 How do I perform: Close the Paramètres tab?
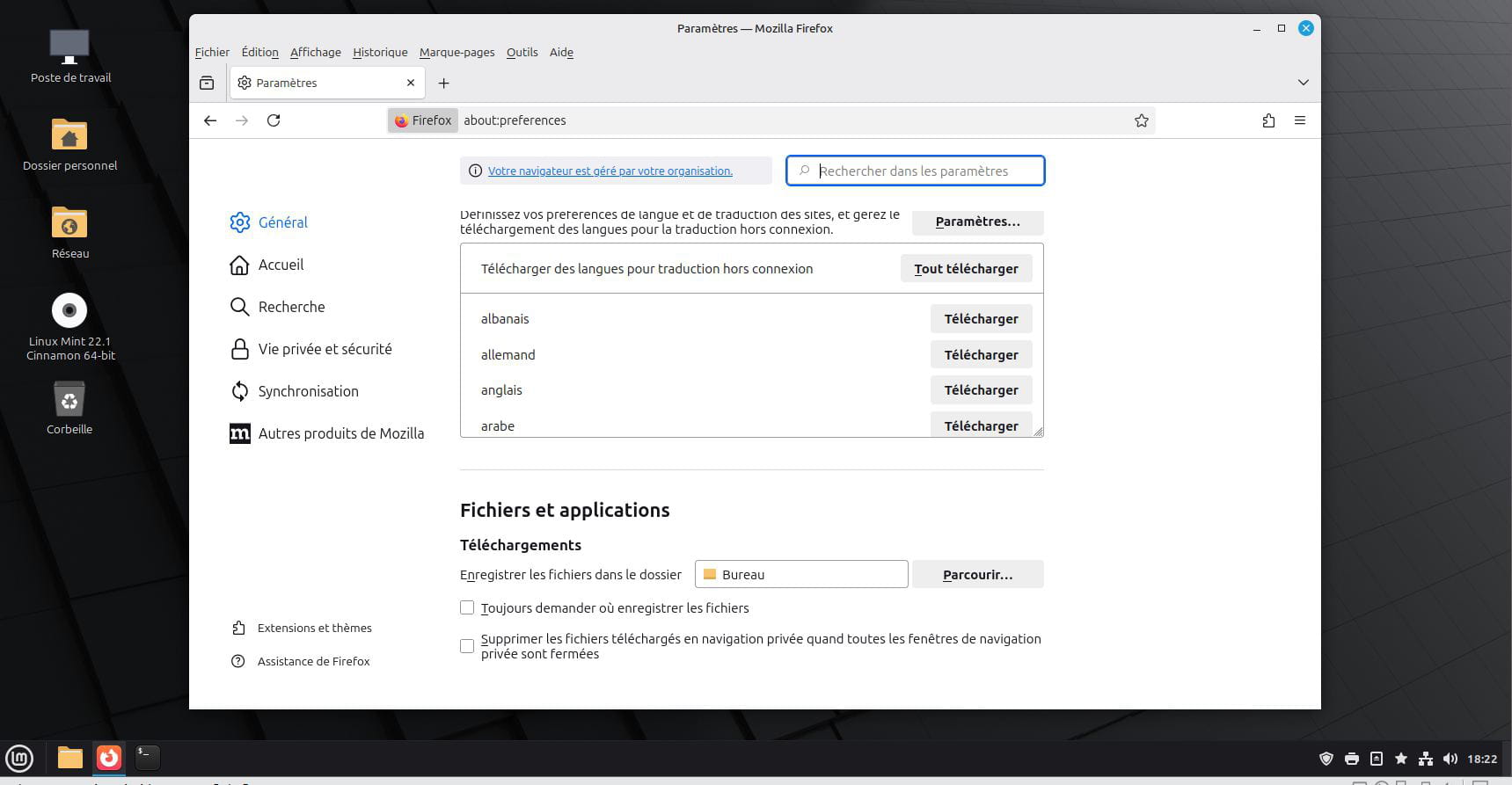point(410,83)
